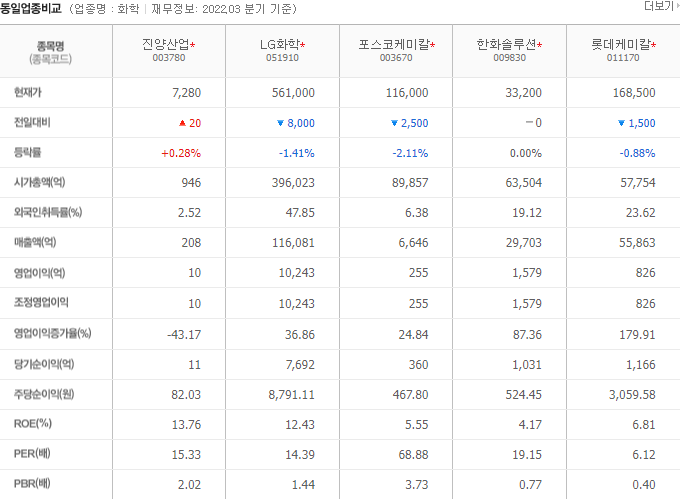680x500 pixels.
Task: Click LG화학 current price 561,000
Action: tap(293, 93)
